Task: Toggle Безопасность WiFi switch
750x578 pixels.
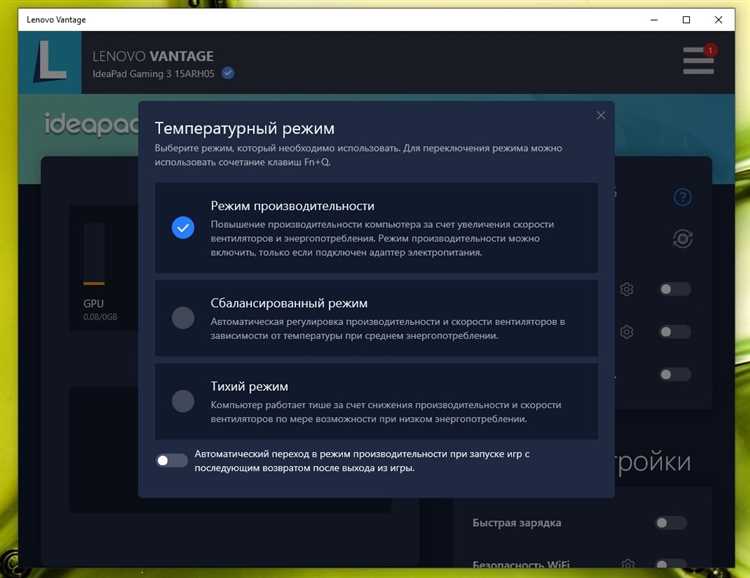Action: 671,564
